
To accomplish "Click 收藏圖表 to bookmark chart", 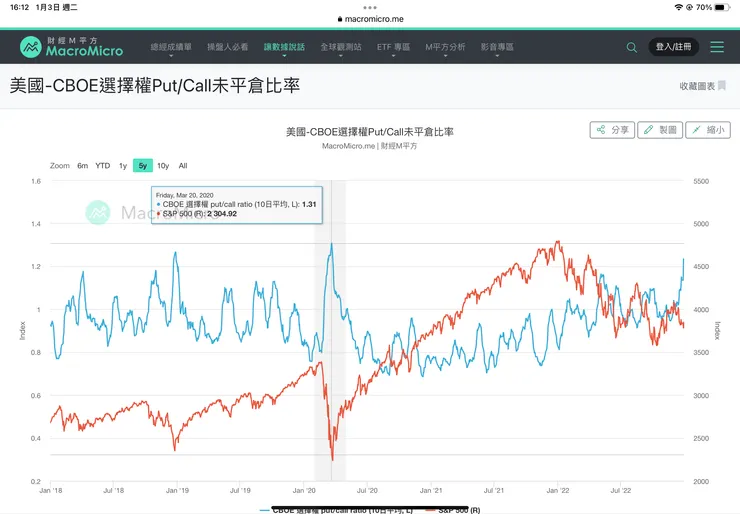I will (x=697, y=86).
